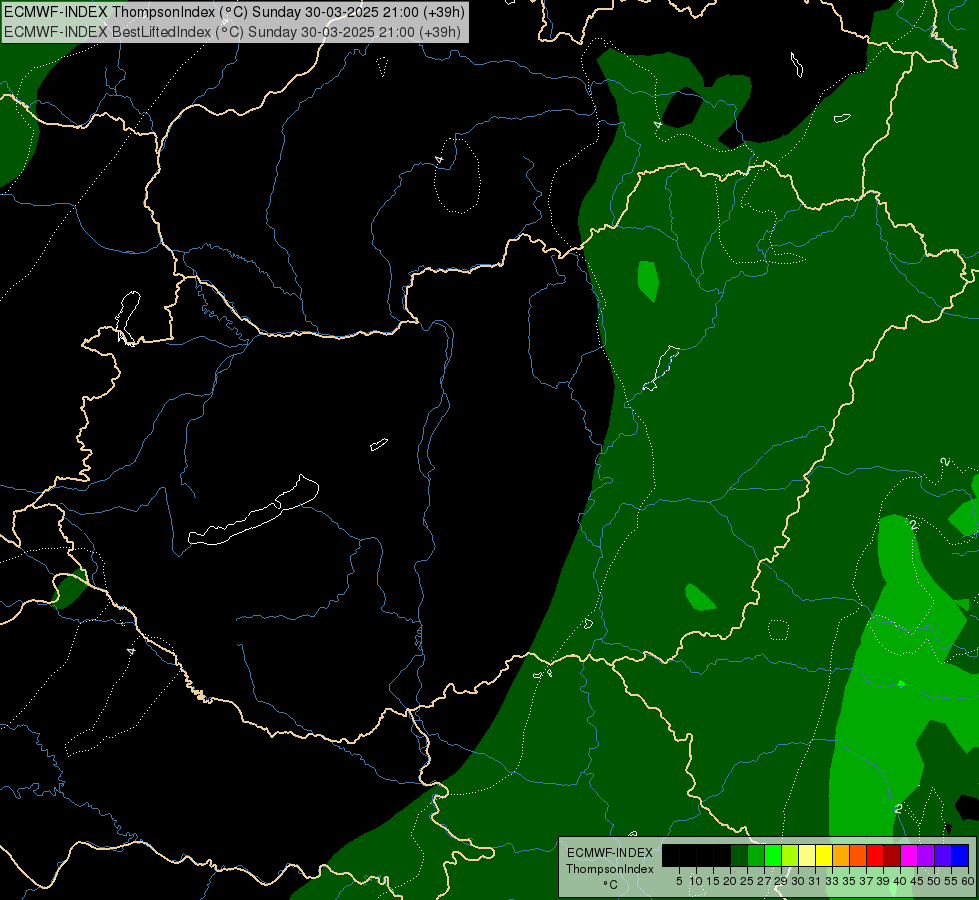Pick the magenta 40–45 legend swatch

909,855
